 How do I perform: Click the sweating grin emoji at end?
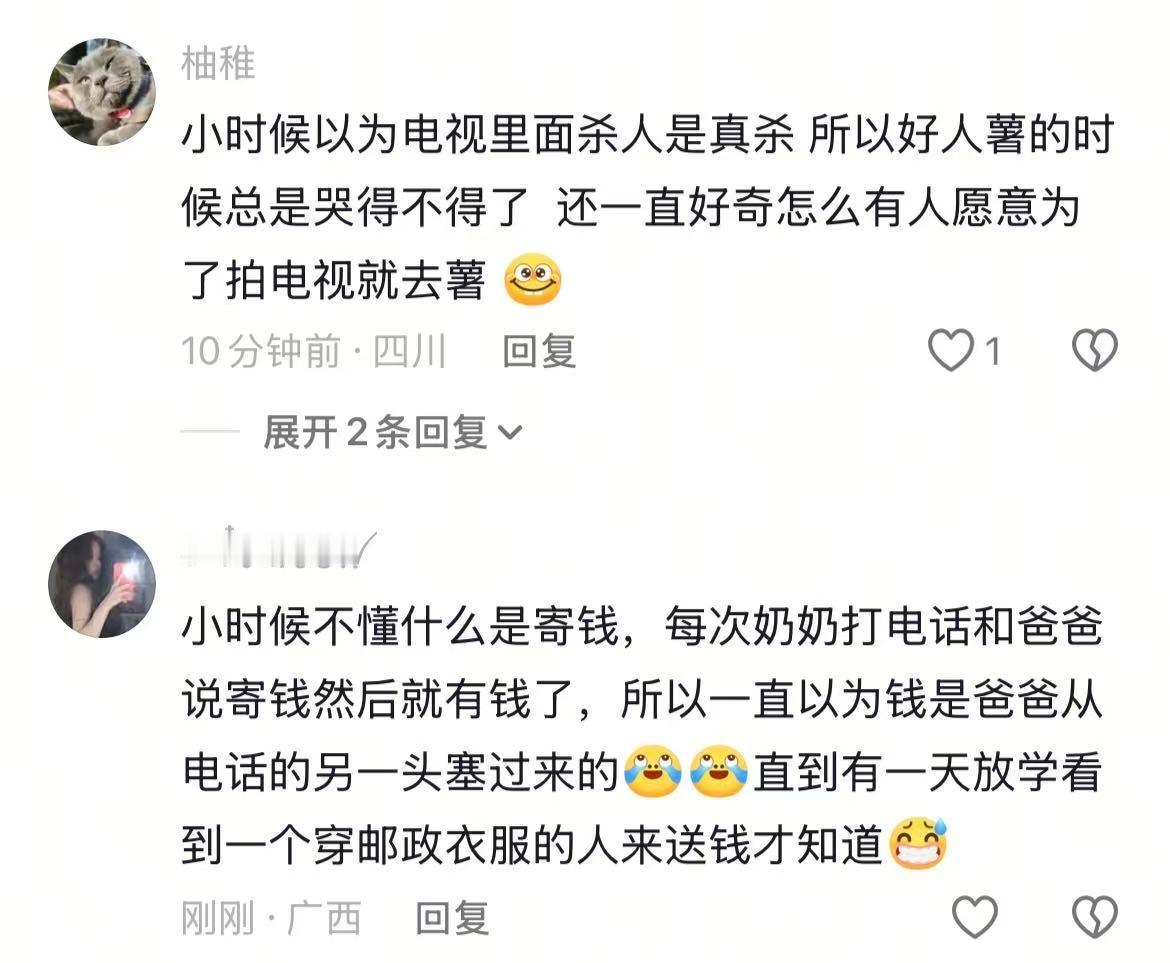919,843
